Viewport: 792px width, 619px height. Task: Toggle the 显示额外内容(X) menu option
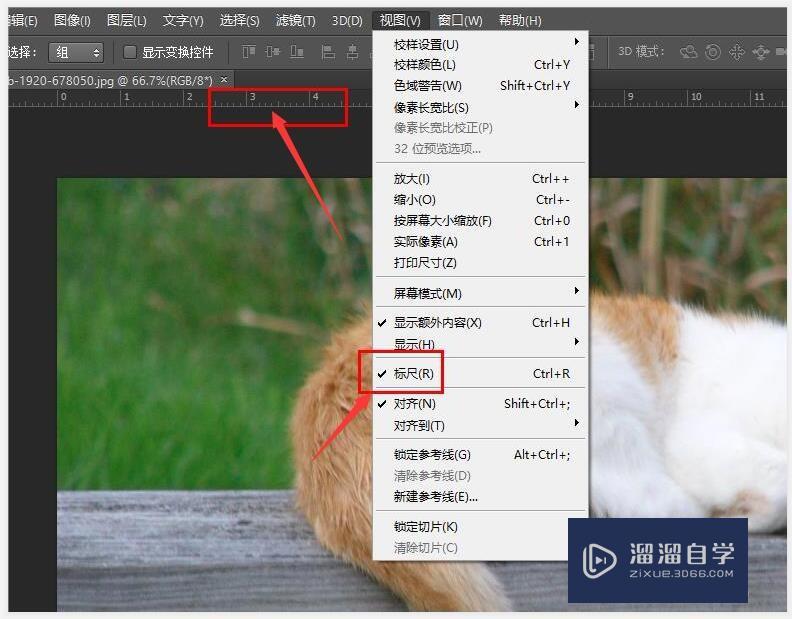coord(480,322)
